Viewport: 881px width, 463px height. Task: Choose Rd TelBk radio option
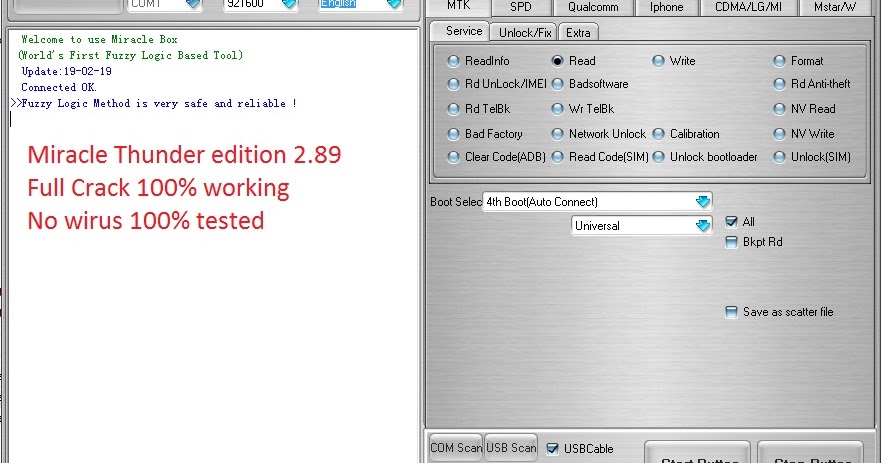[453, 109]
